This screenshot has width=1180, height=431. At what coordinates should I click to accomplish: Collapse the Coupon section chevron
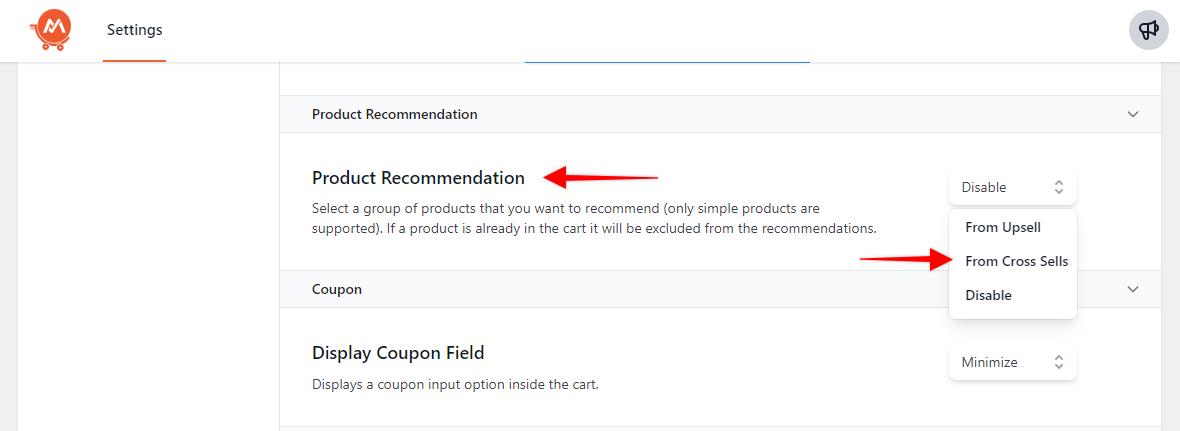[x=1133, y=289]
